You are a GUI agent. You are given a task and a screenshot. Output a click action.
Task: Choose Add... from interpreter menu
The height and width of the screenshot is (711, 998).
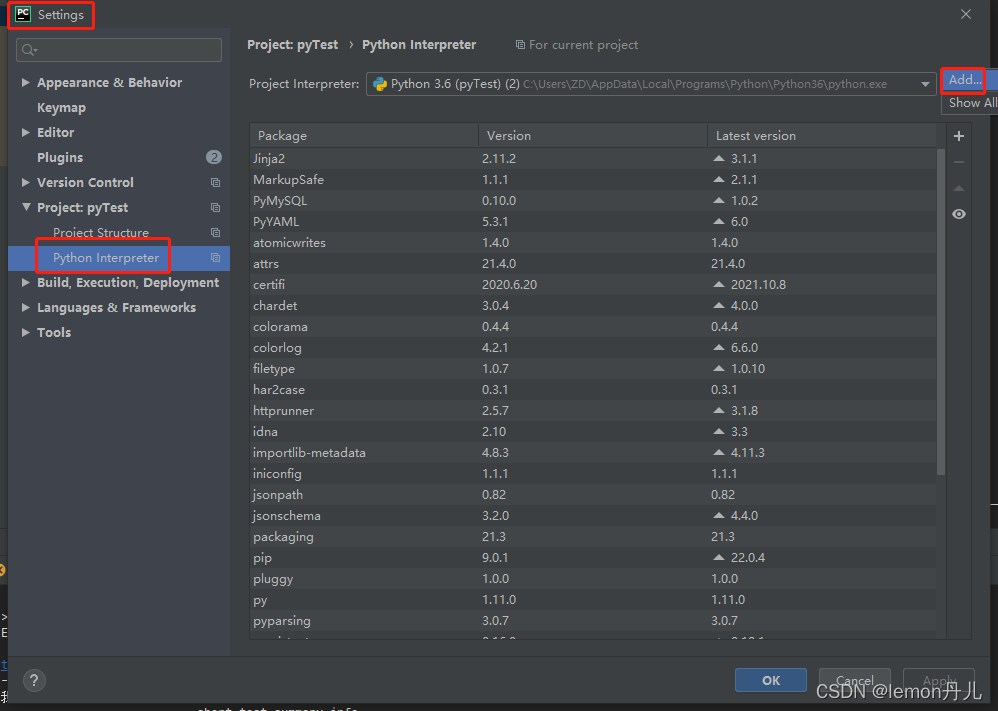pos(965,80)
